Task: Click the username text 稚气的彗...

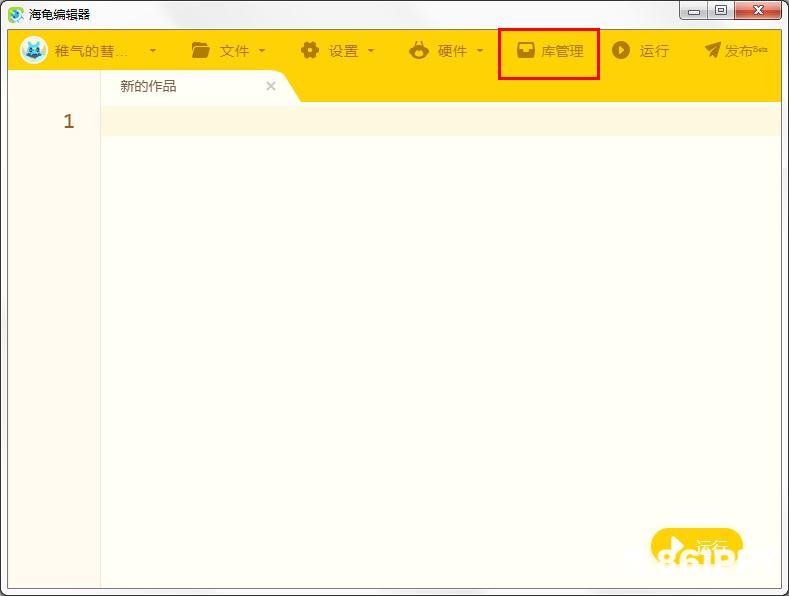Action: pos(91,51)
